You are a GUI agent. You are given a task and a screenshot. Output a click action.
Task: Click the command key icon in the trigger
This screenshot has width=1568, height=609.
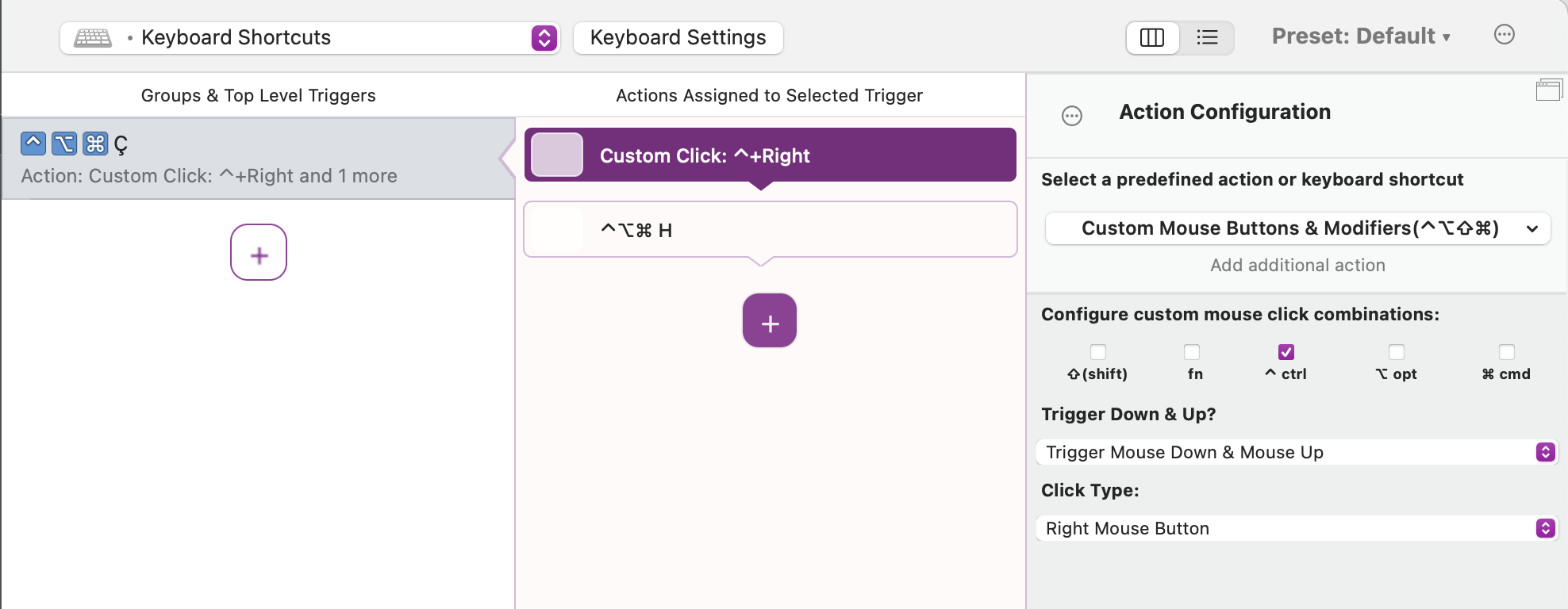pyautogui.click(x=95, y=144)
